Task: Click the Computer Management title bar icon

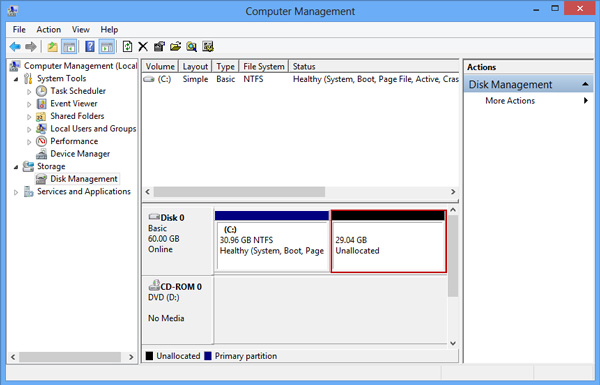Action: pos(12,11)
